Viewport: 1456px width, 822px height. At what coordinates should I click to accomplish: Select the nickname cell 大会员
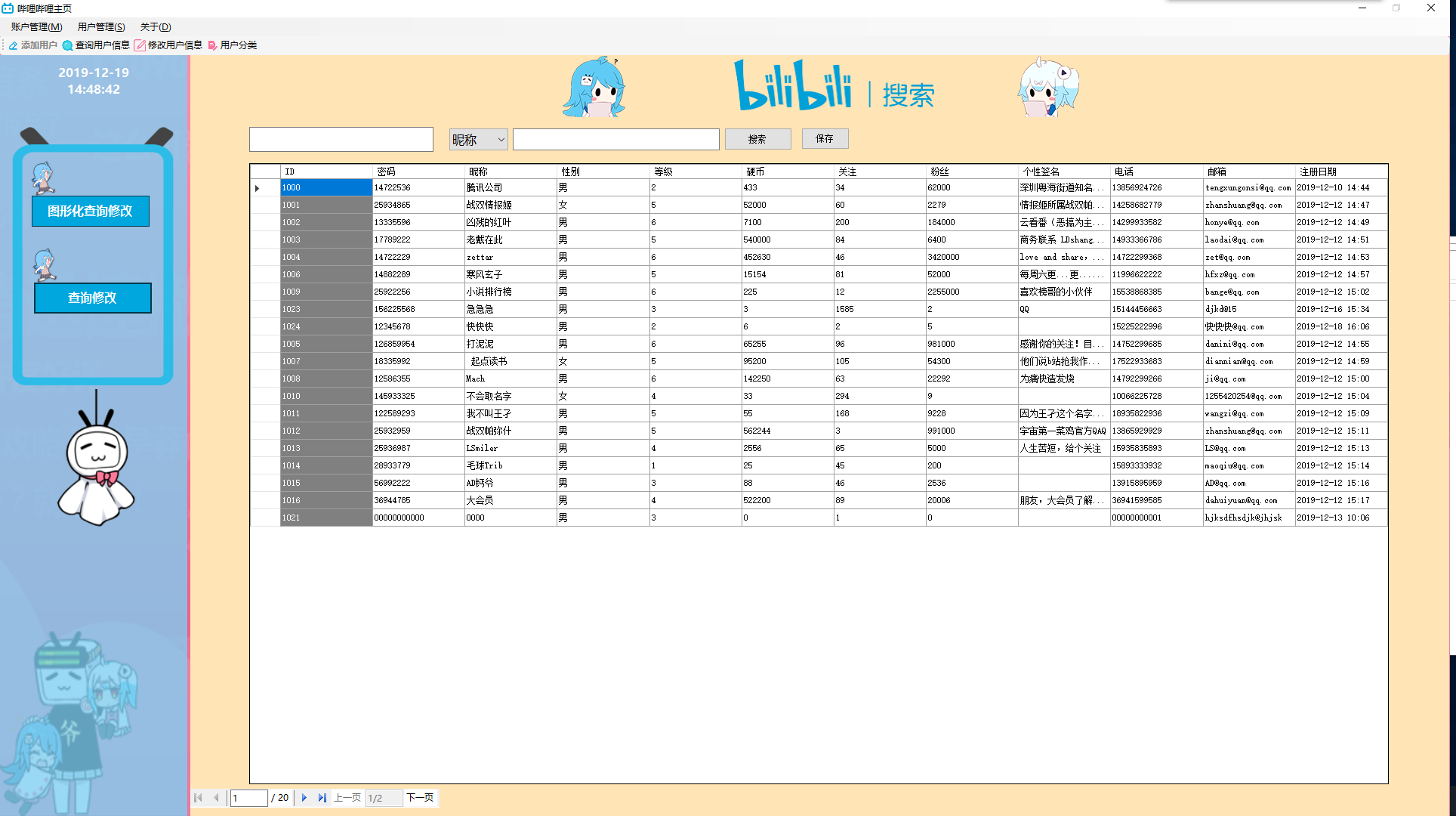tap(511, 500)
